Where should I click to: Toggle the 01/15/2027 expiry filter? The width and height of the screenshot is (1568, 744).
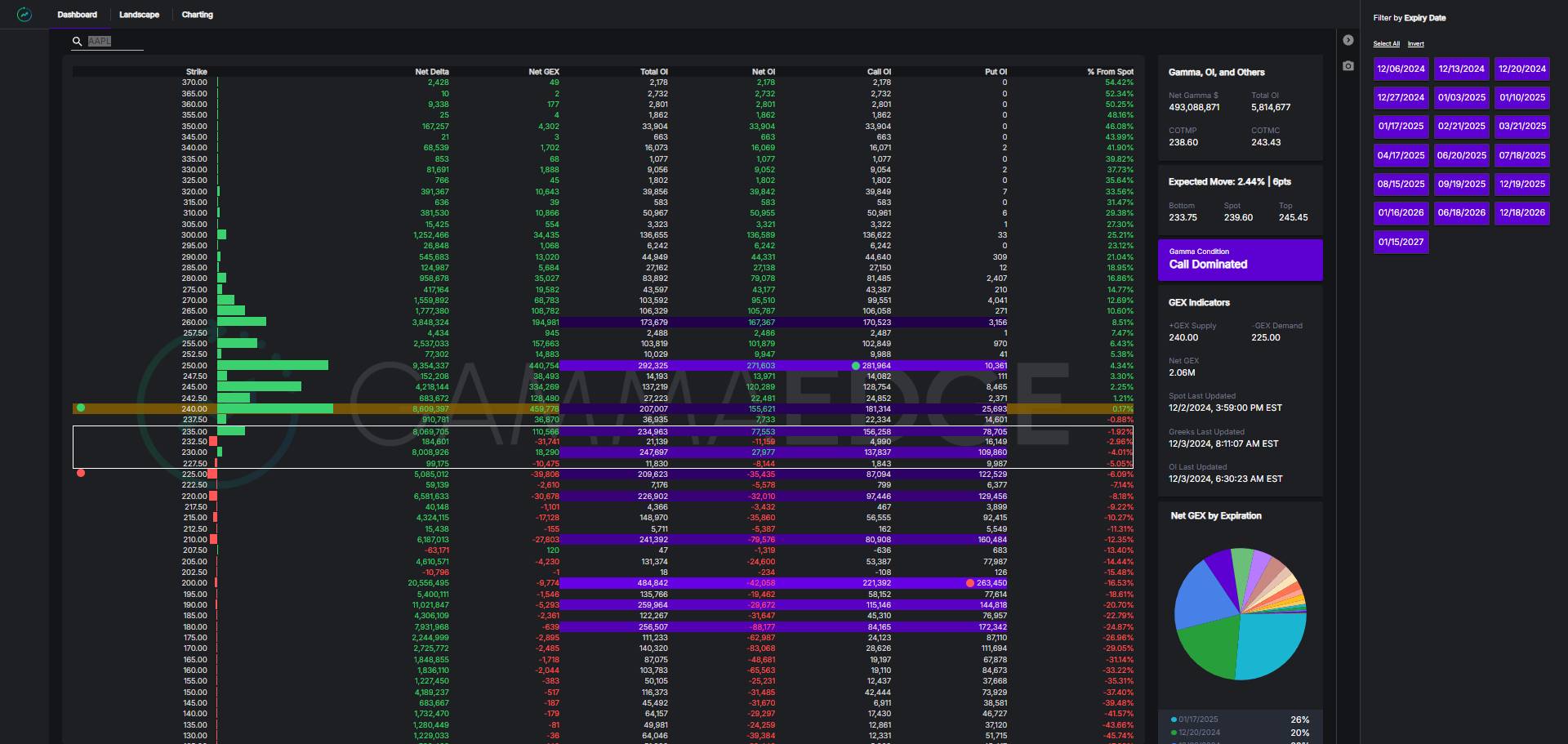click(1401, 243)
